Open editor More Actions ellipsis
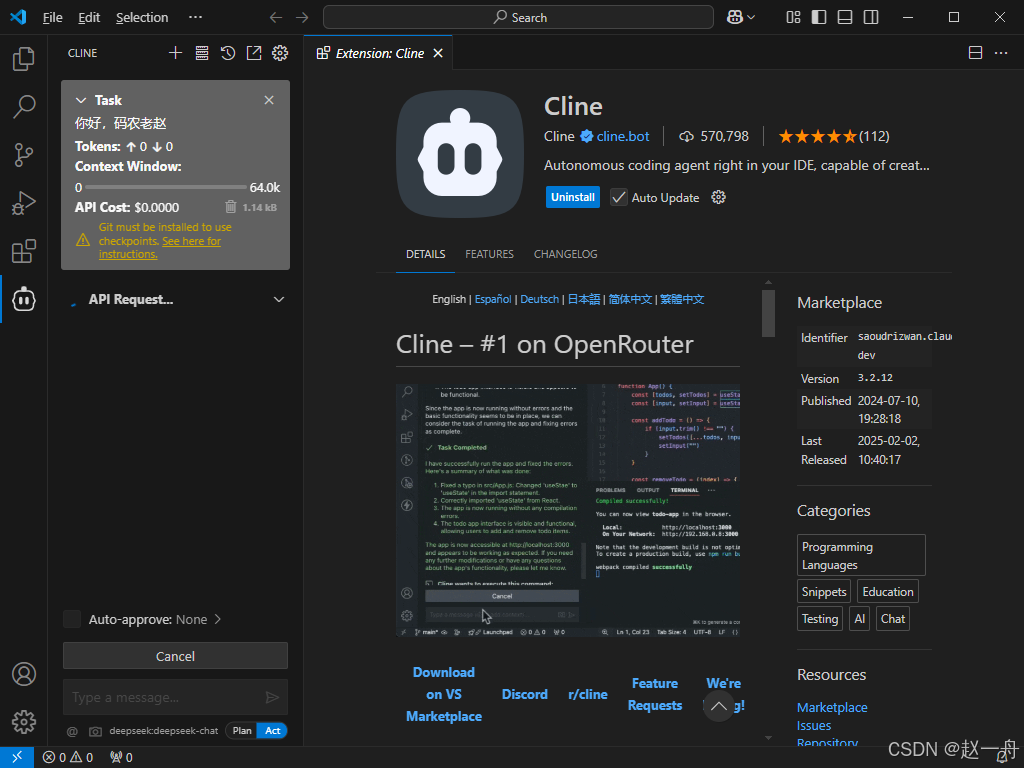Viewport: 1024px width, 768px height. tap(1001, 53)
